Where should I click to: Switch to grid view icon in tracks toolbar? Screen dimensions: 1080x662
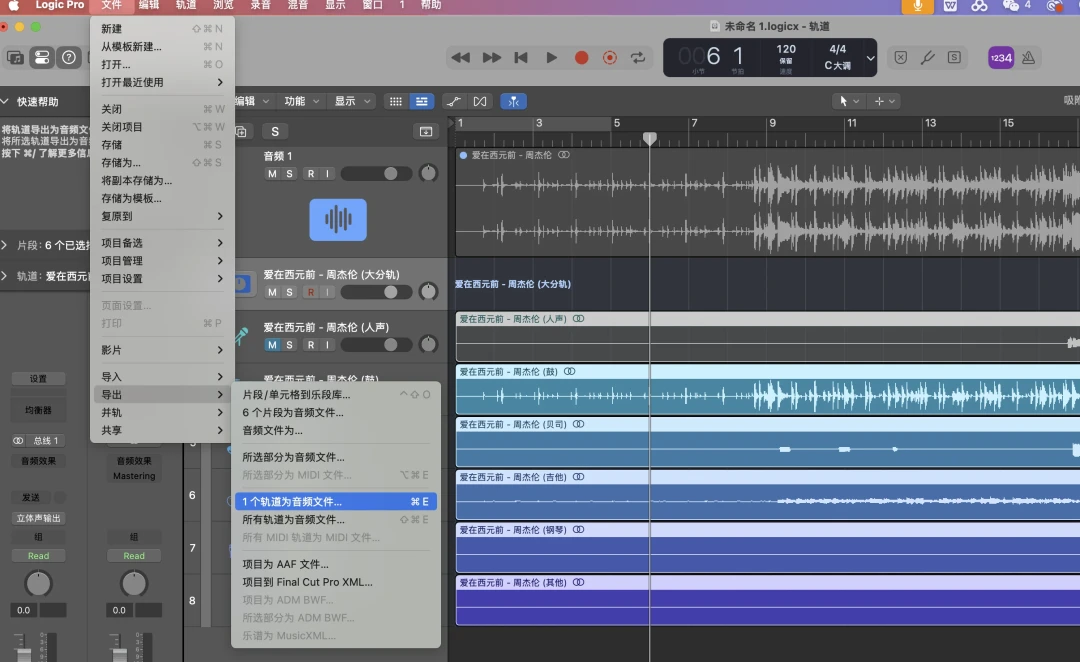coord(395,101)
